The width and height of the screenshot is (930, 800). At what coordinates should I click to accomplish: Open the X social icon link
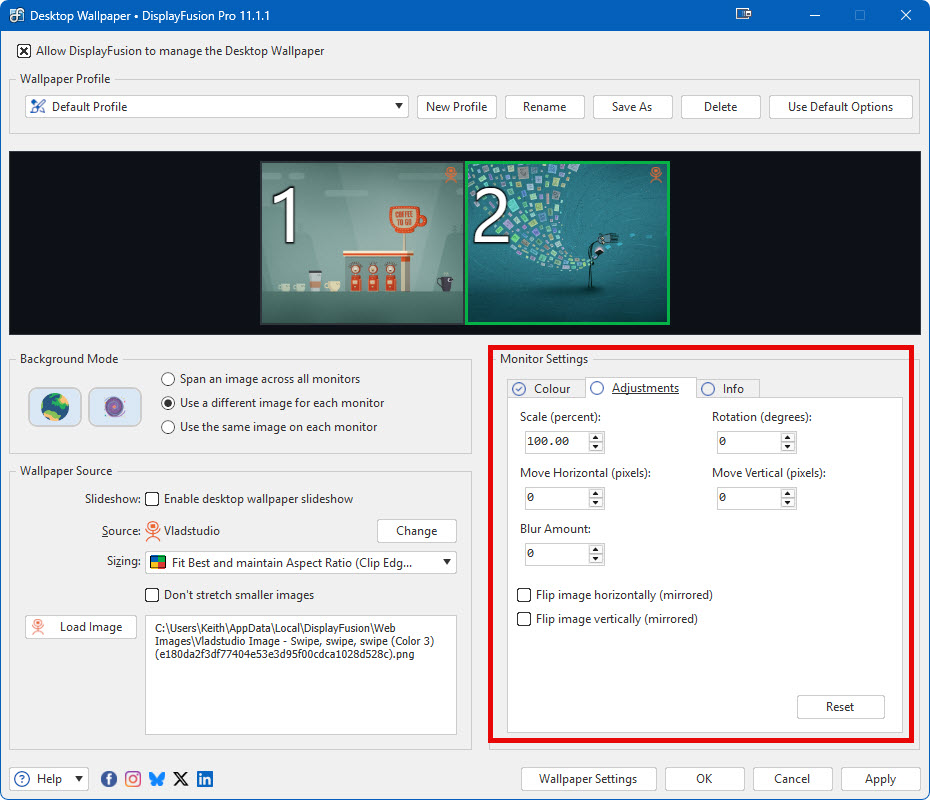[181, 779]
